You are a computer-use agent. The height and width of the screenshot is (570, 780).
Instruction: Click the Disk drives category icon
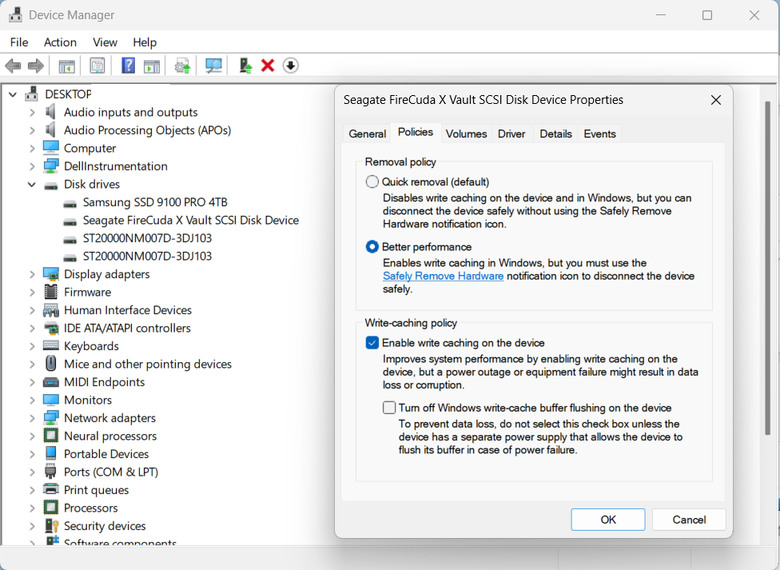point(51,185)
